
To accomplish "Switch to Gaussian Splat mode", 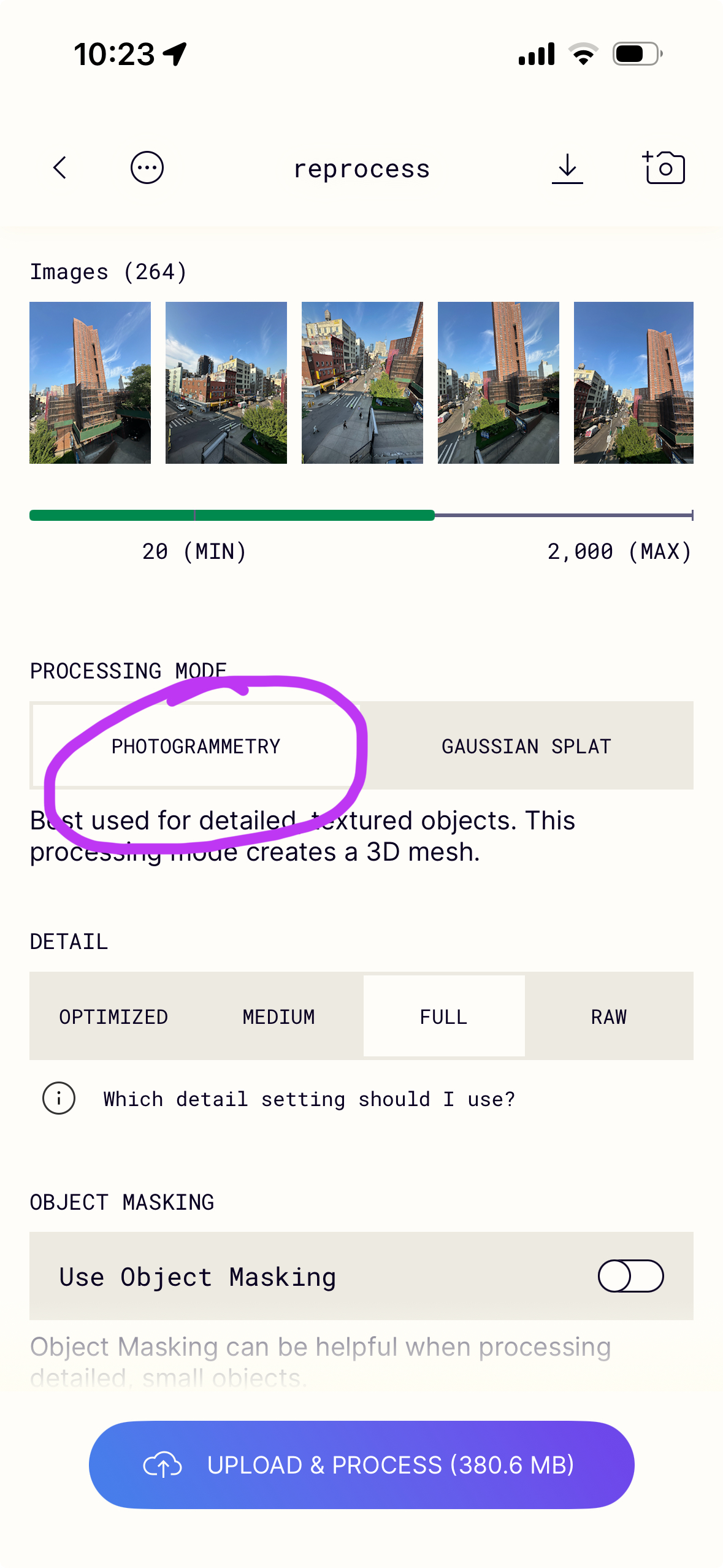I will (526, 746).
